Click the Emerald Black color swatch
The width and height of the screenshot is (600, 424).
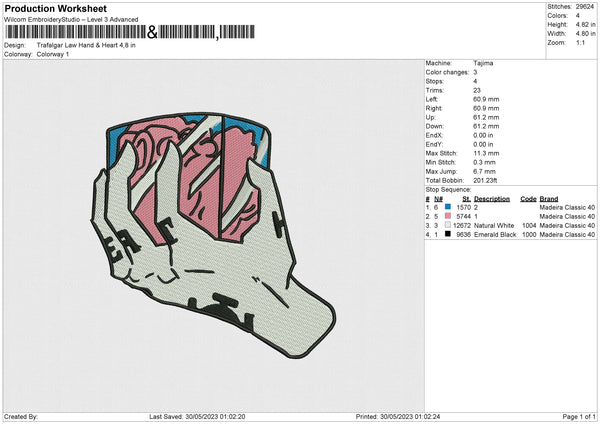[448, 234]
